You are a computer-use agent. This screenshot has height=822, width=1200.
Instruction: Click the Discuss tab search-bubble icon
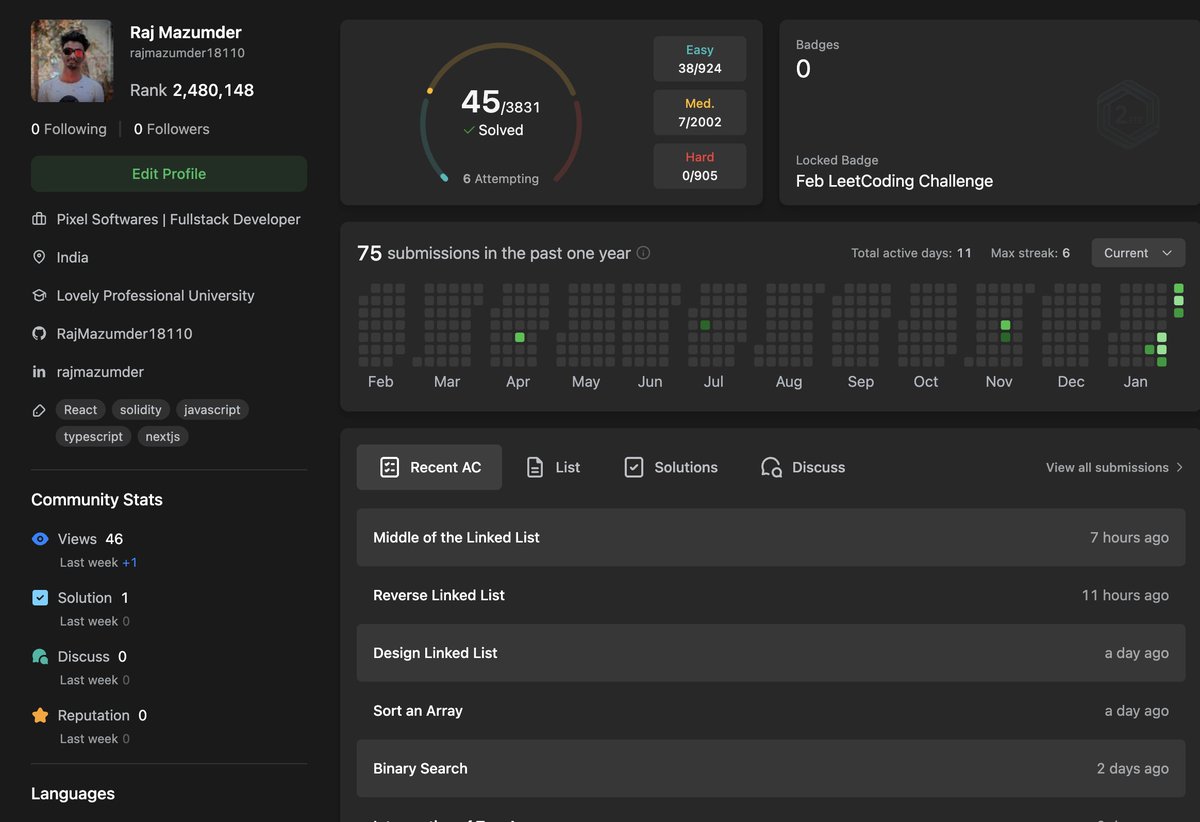(771, 467)
